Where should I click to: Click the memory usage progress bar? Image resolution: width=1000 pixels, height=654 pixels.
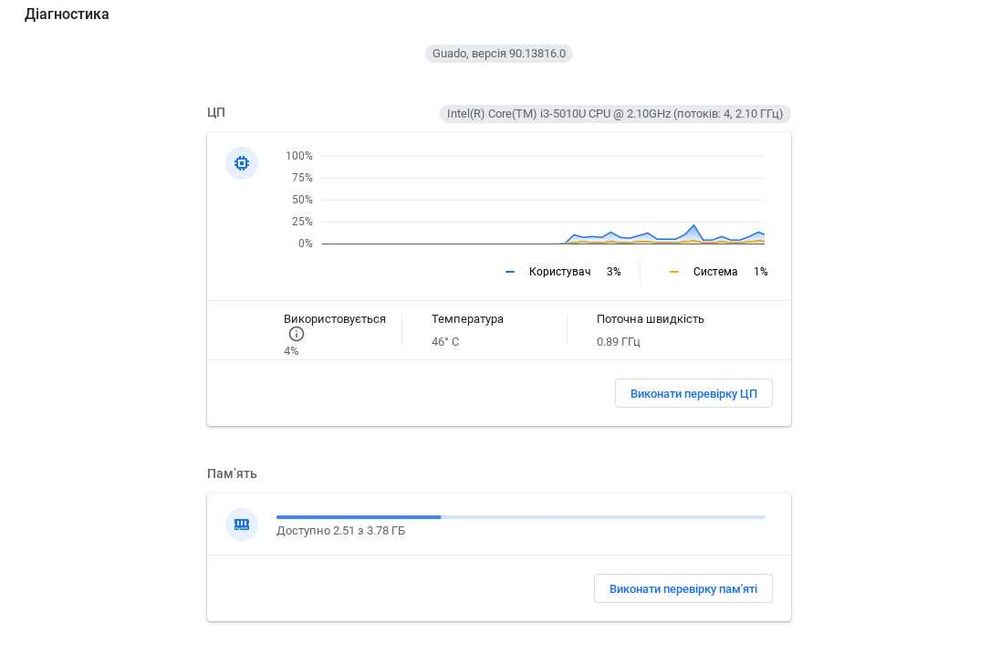[520, 517]
